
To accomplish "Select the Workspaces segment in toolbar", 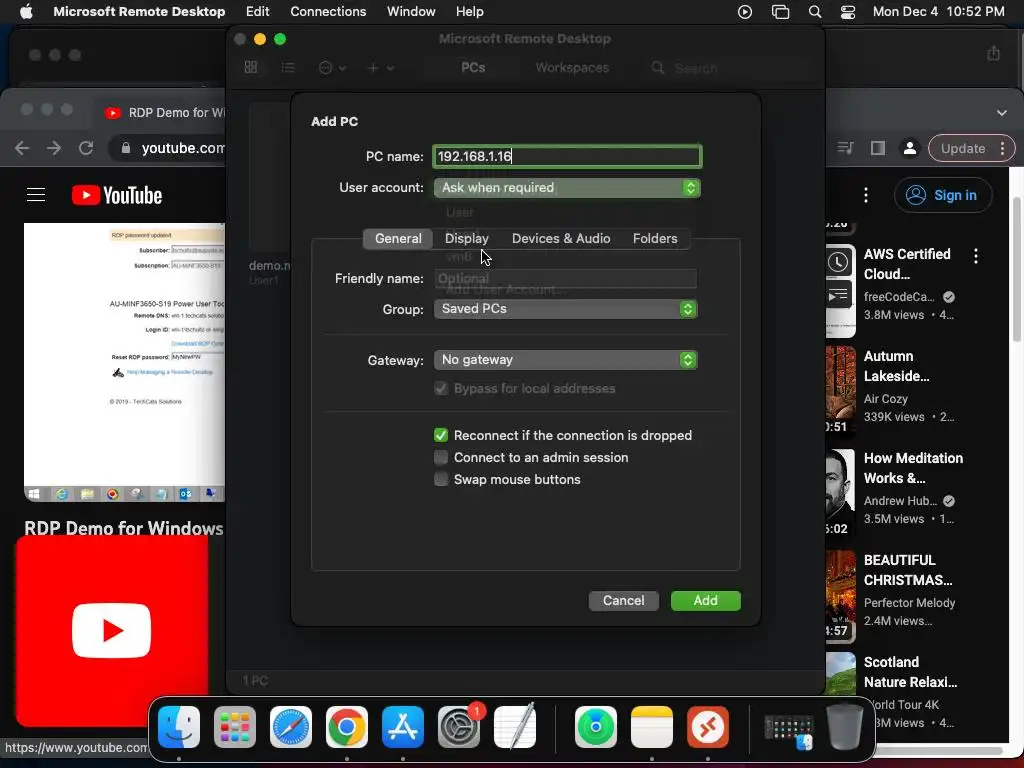I will [572, 67].
